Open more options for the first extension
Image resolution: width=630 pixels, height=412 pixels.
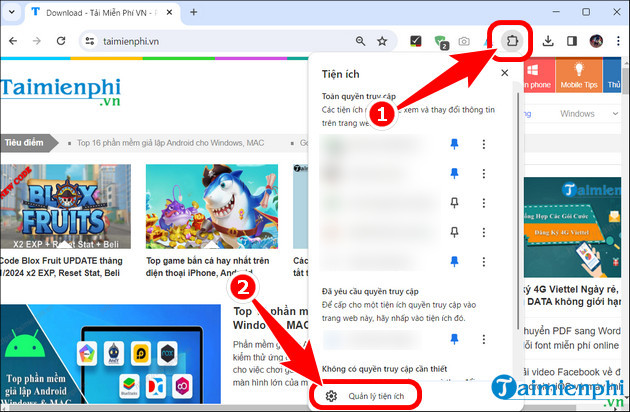coord(484,144)
